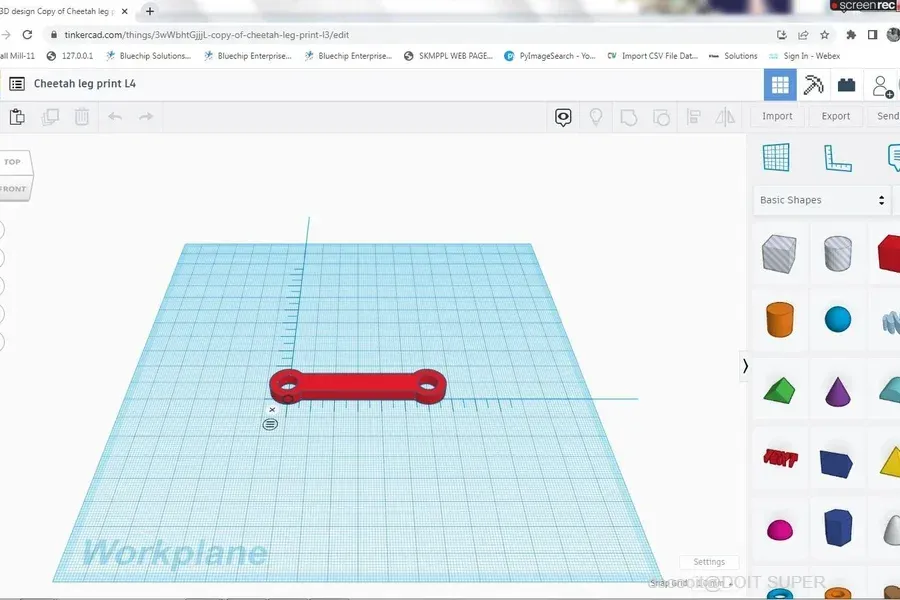The height and width of the screenshot is (600, 900).
Task: Select the Ruler tool icon
Action: tap(837, 158)
